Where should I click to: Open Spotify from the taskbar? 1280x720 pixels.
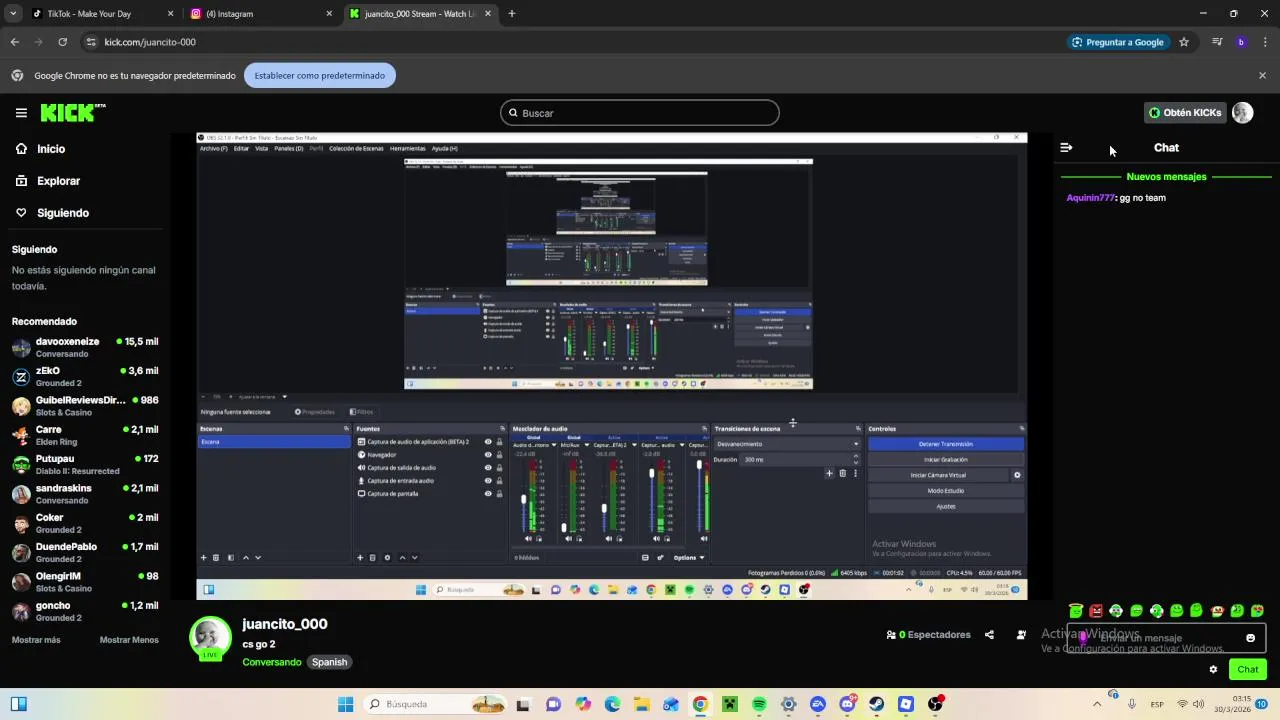(x=759, y=704)
